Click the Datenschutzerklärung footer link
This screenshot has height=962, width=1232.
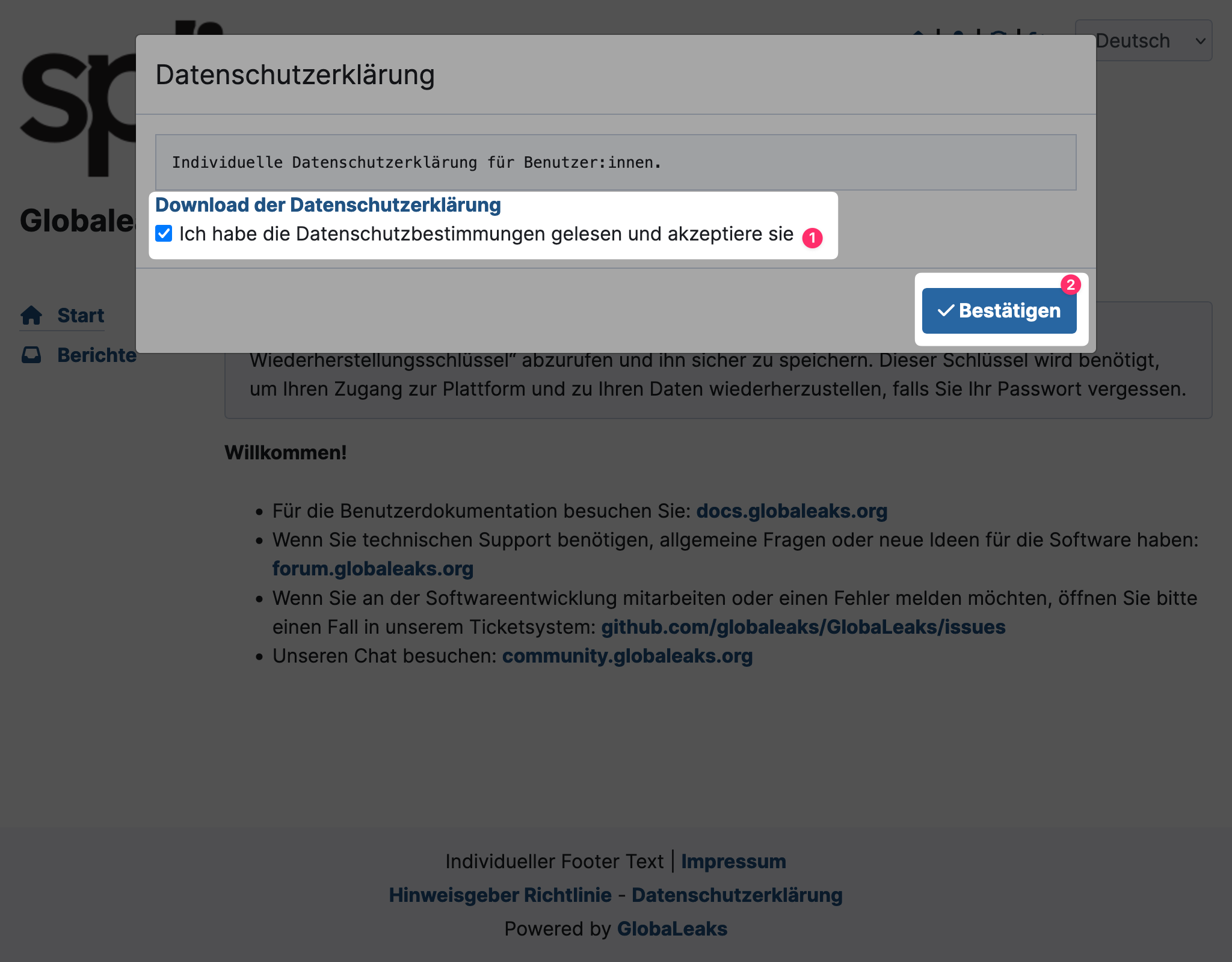737,894
